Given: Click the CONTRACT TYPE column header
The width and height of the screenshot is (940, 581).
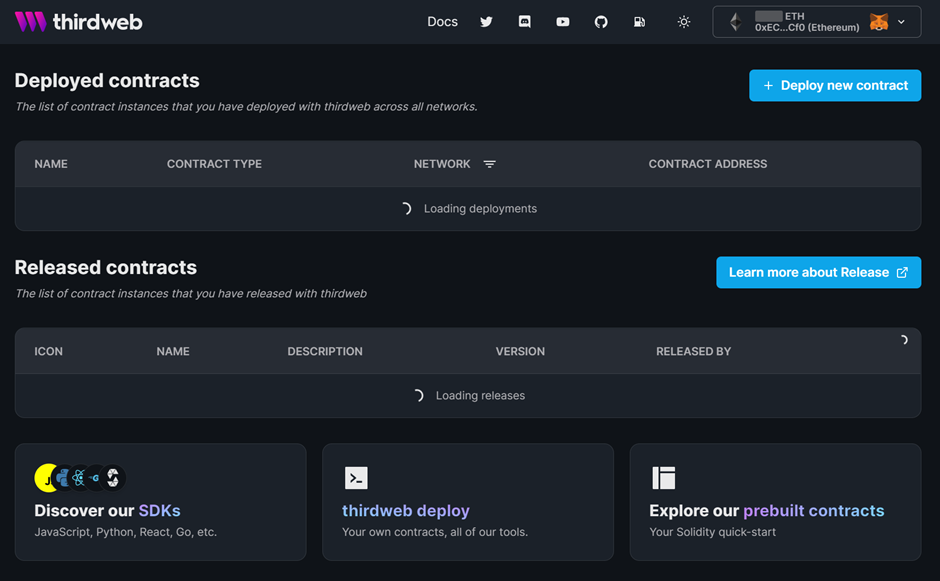Looking at the screenshot, I should click(214, 164).
